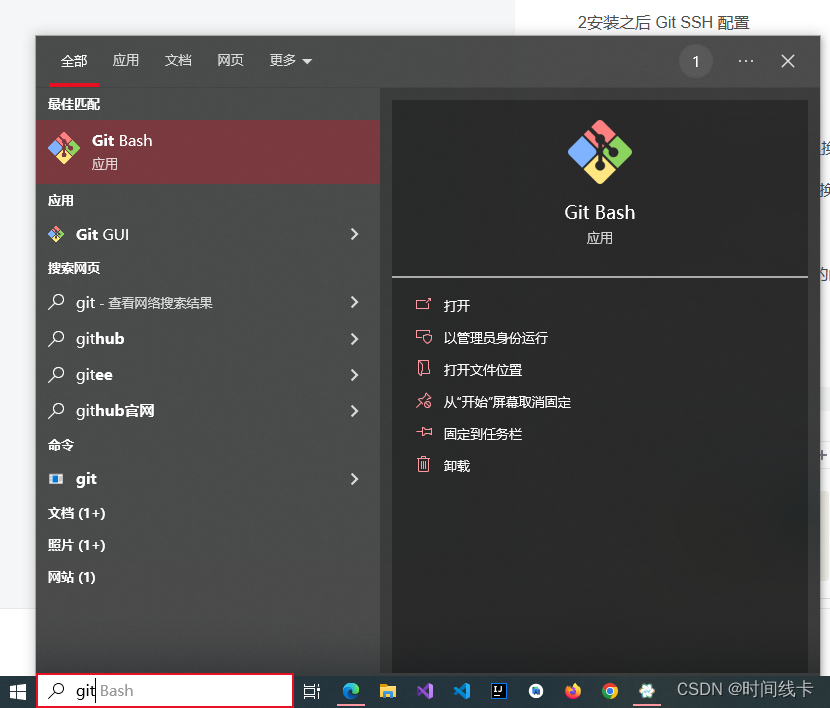Expand the github search suggestion arrow
Image resolution: width=830 pixels, height=708 pixels.
click(x=353, y=338)
